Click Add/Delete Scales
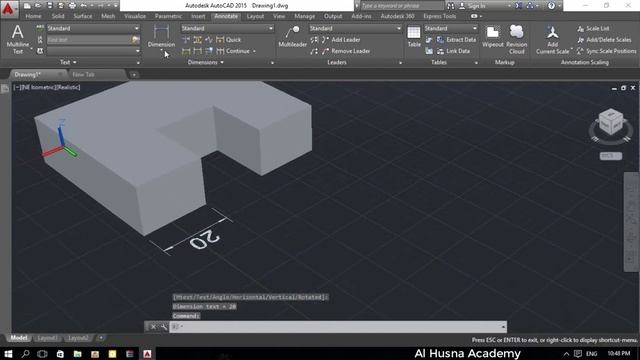 pyautogui.click(x=604, y=40)
